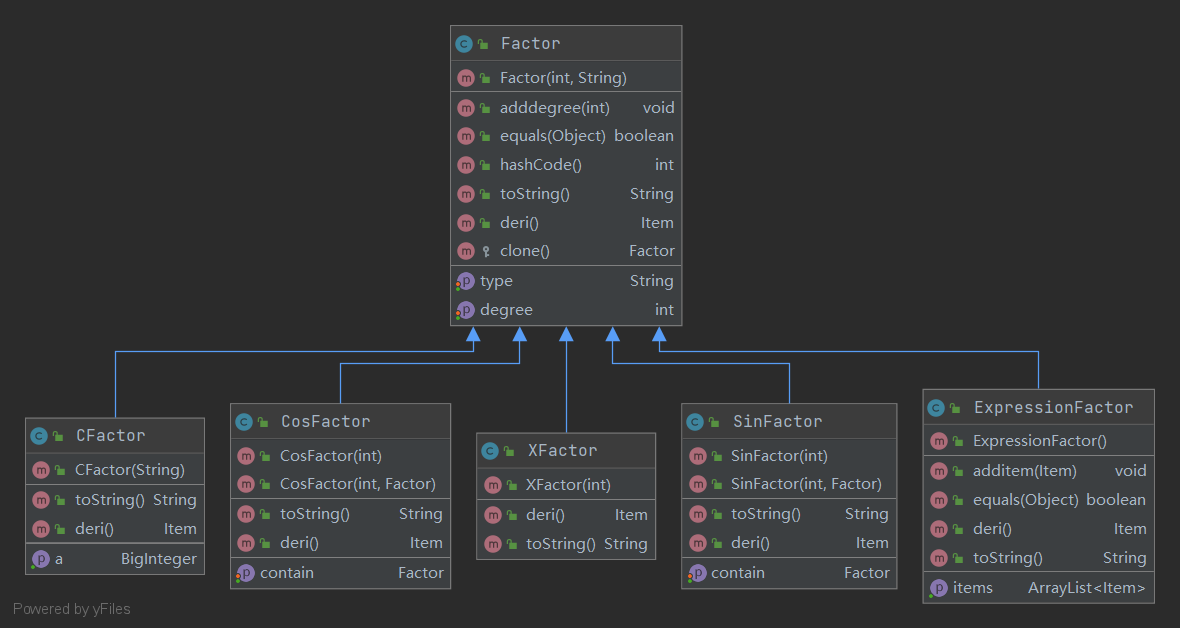Select equals(Object) in the Factor class
This screenshot has height=628, width=1180.
click(x=552, y=136)
